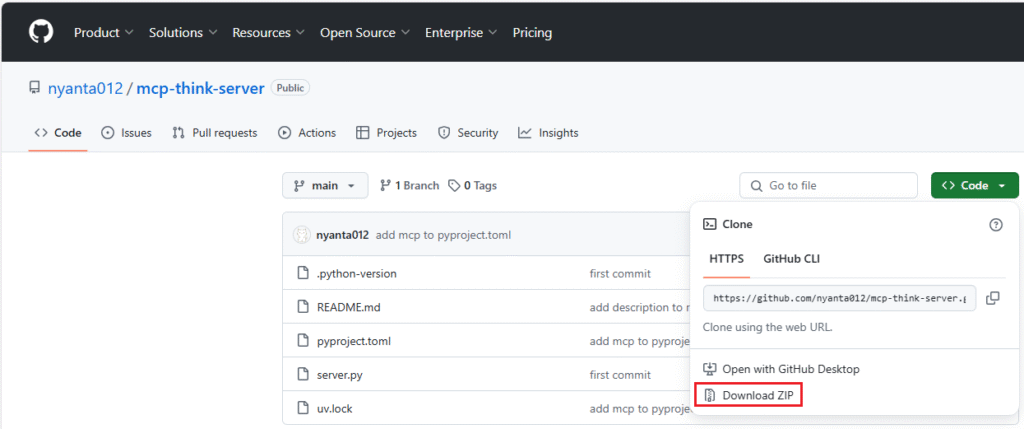Select the GitHub CLI clone tab
Image resolution: width=1024 pixels, height=429 pixels.
click(792, 259)
